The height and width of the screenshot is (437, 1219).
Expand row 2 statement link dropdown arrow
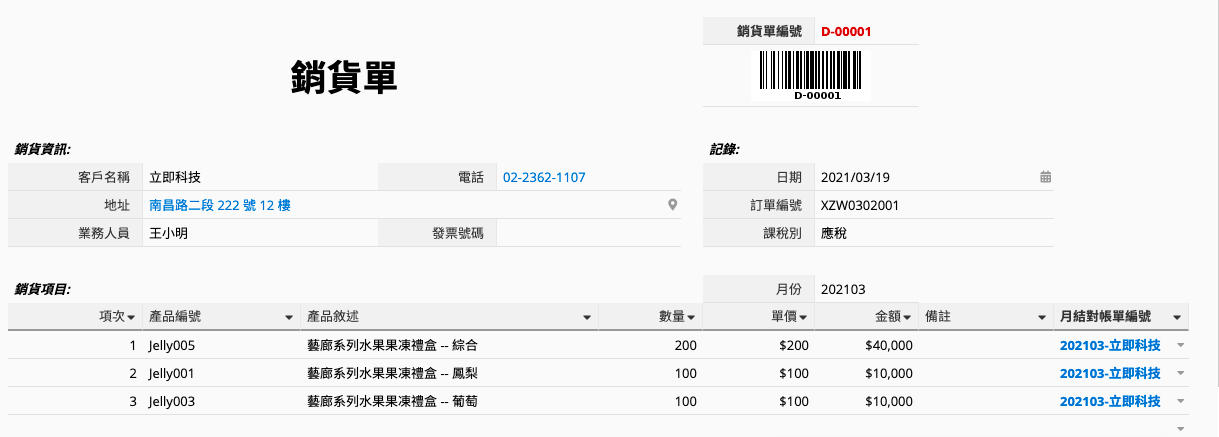tap(1181, 373)
